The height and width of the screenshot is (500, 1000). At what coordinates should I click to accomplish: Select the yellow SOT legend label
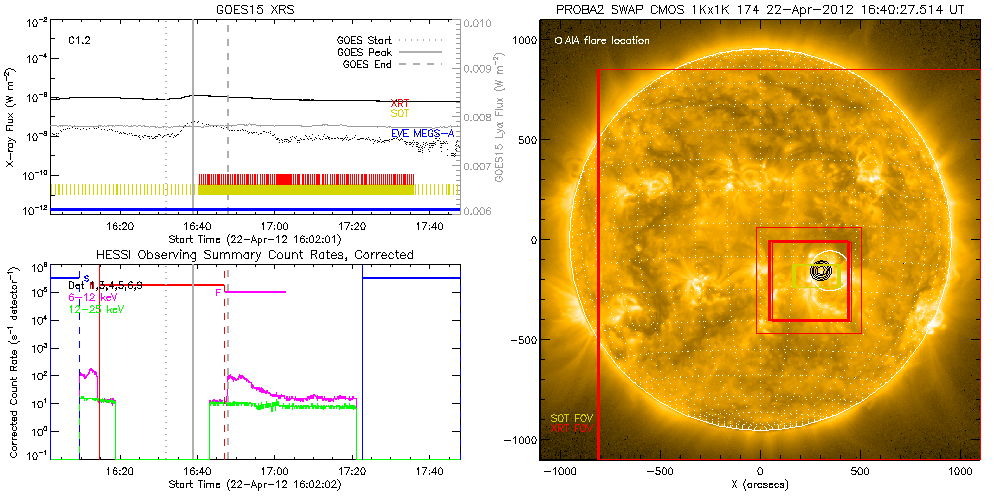[399, 115]
